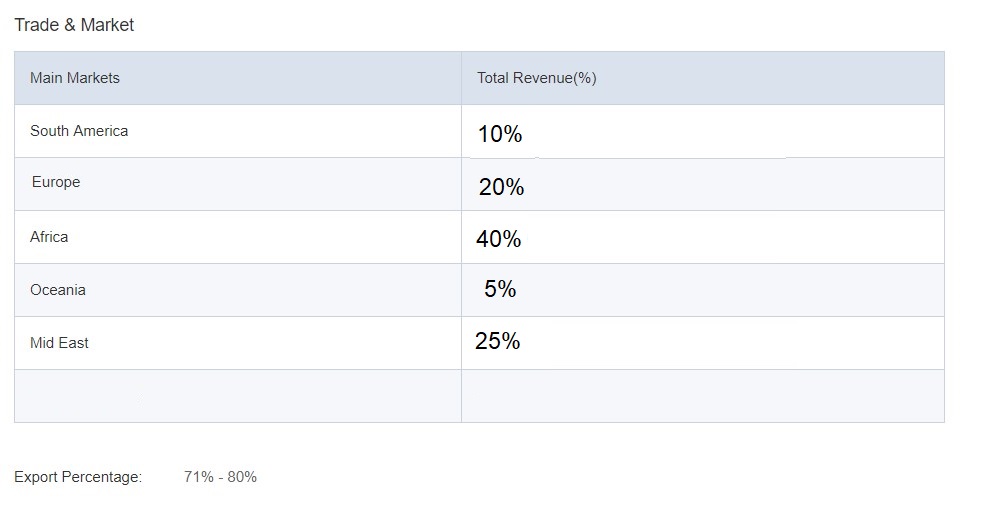The image size is (992, 513).
Task: Click the 5% revenue value
Action: [x=500, y=289]
